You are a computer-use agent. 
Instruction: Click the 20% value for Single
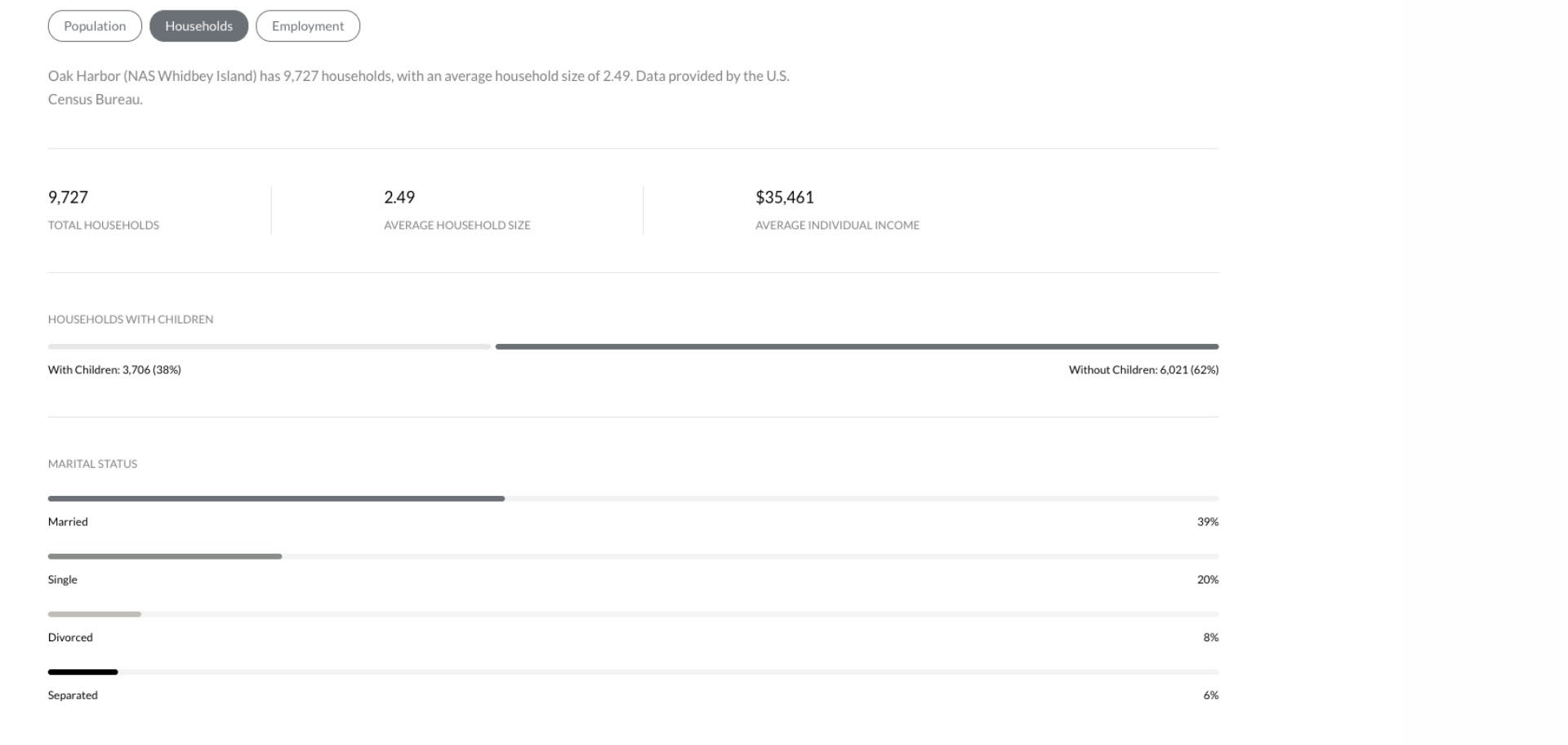pos(1207,580)
